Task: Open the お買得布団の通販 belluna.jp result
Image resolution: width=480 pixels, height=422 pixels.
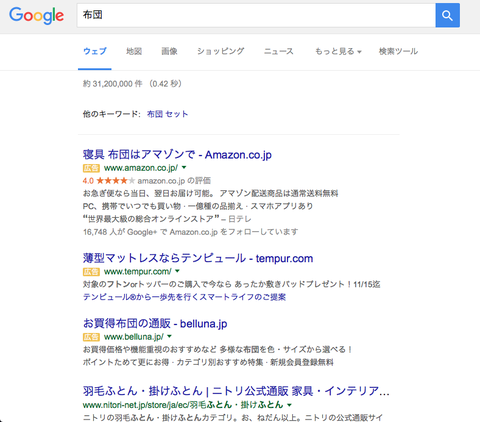Action: coord(155,324)
